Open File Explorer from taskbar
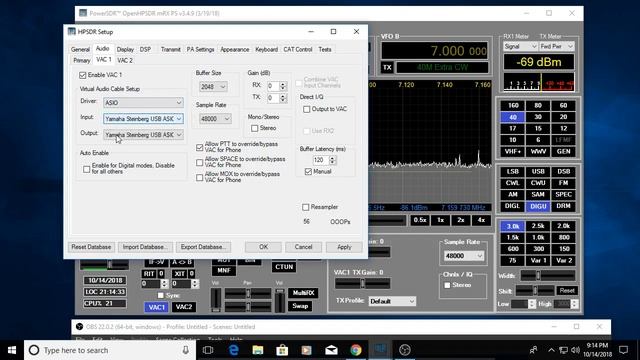Viewport: 640px width, 360px height. (x=258, y=350)
